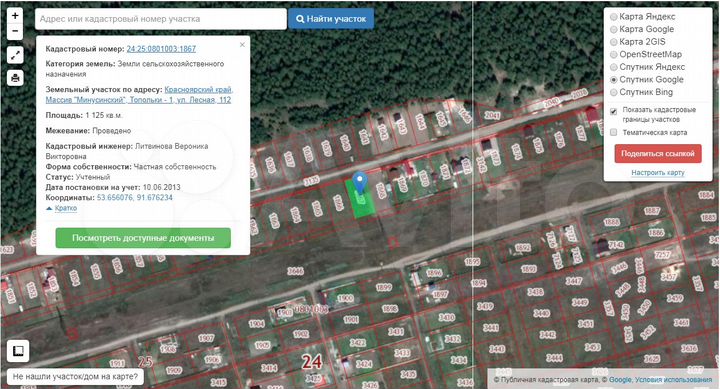The width and height of the screenshot is (720, 389).
Task: Click parcel labeled 3459 on map
Action: (675, 299)
